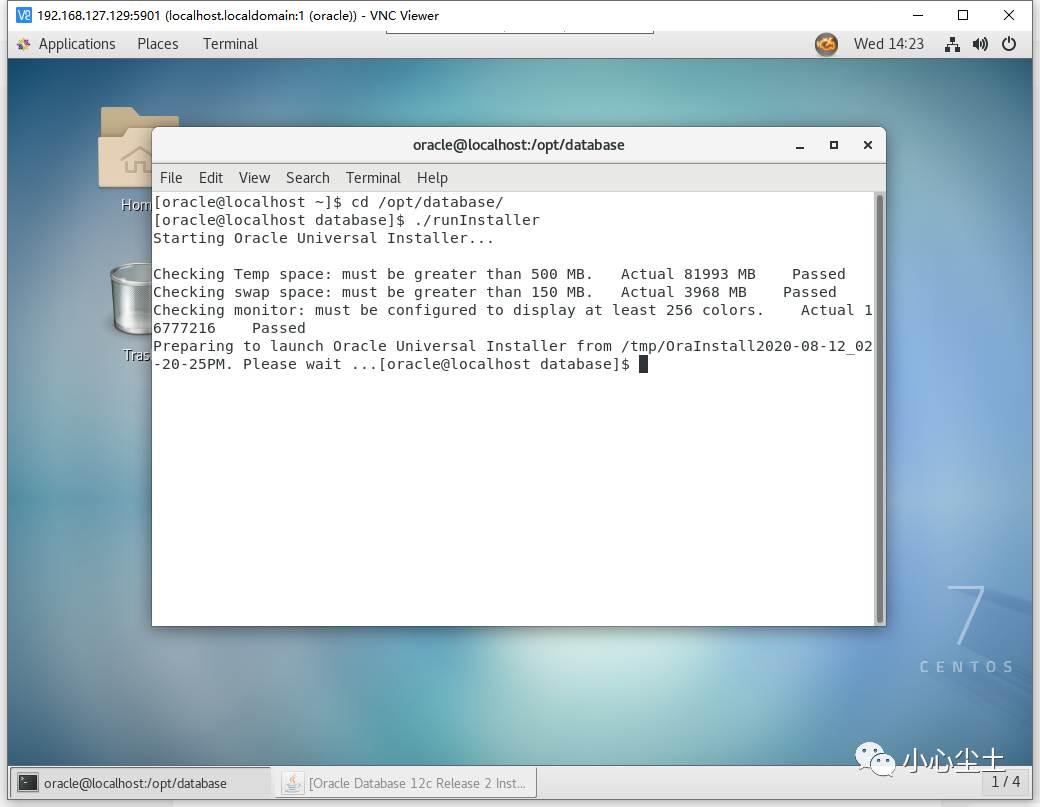The width and height of the screenshot is (1040, 807).
Task: Click 'Starting Oracle Universal Installer...' line
Action: [323, 238]
